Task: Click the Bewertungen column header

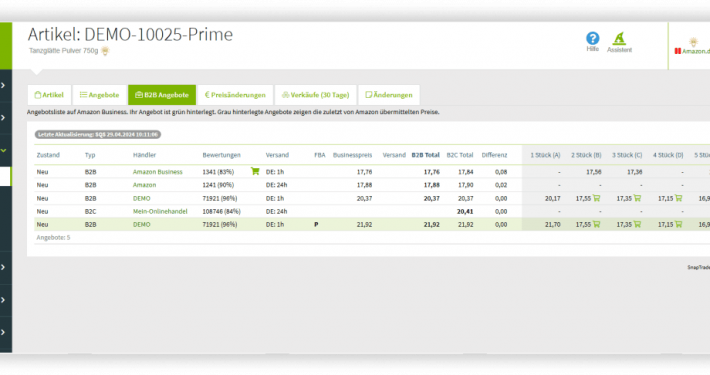Action: point(221,155)
